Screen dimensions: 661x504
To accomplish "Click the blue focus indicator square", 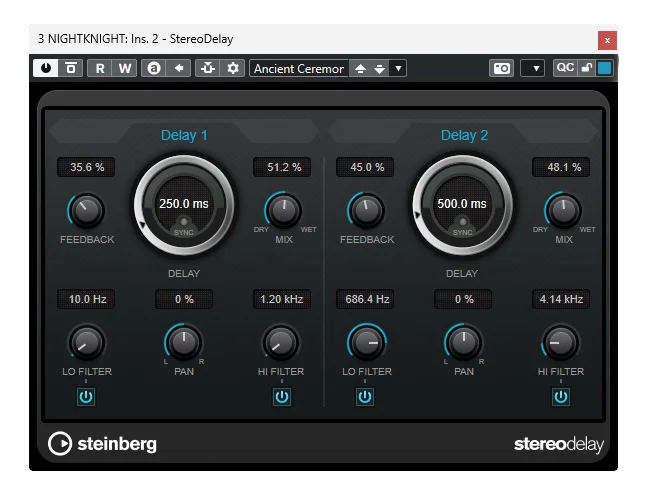I will (605, 68).
